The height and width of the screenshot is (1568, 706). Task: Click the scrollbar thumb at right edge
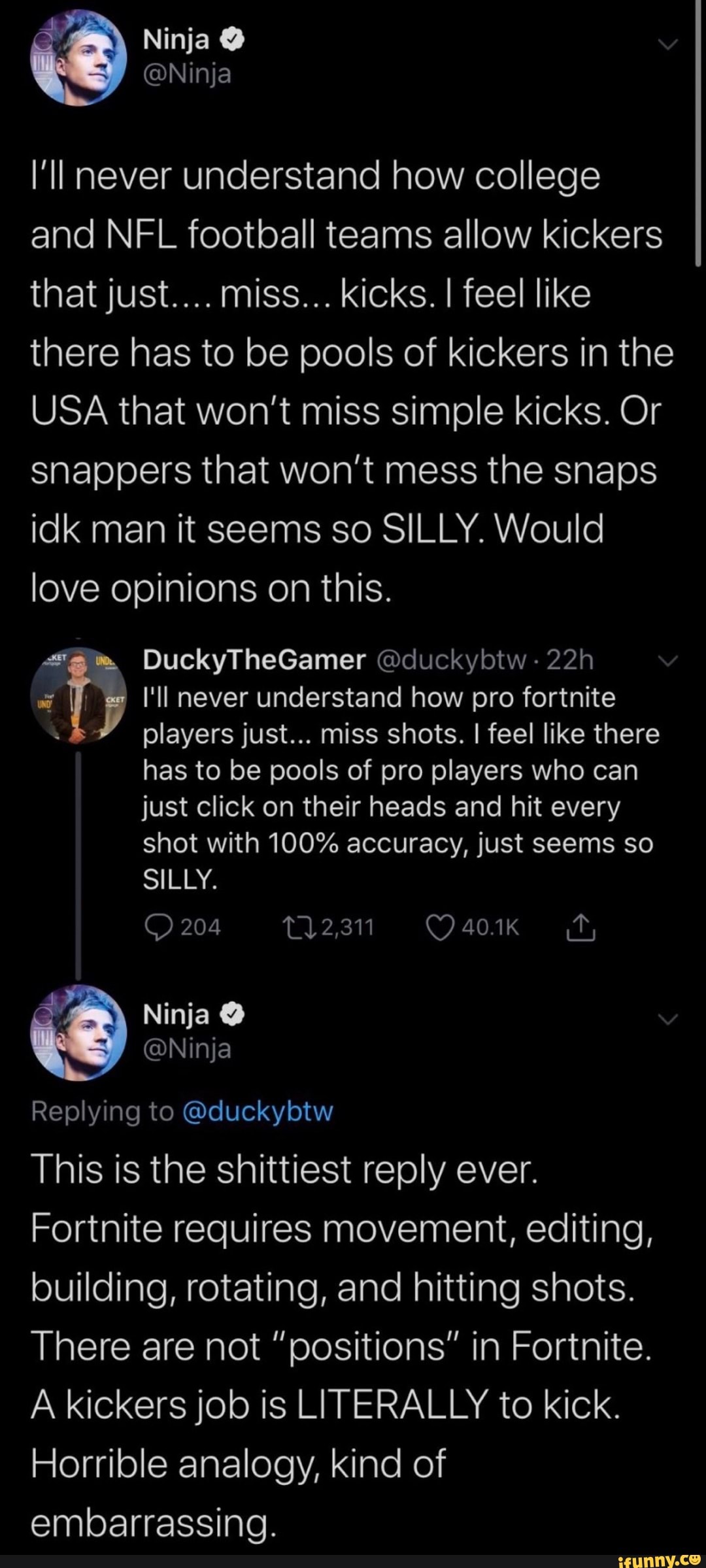point(699,131)
